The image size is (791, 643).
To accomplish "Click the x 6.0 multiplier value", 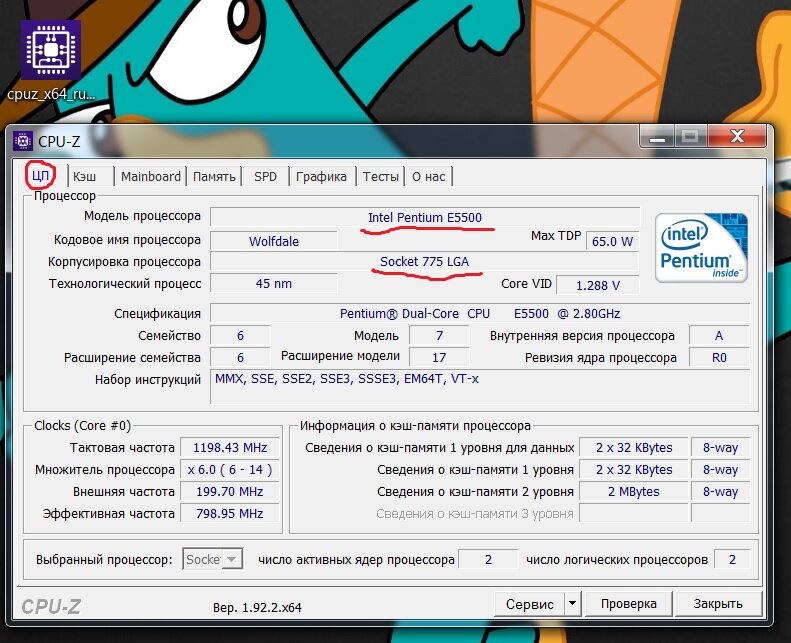I will (230, 470).
